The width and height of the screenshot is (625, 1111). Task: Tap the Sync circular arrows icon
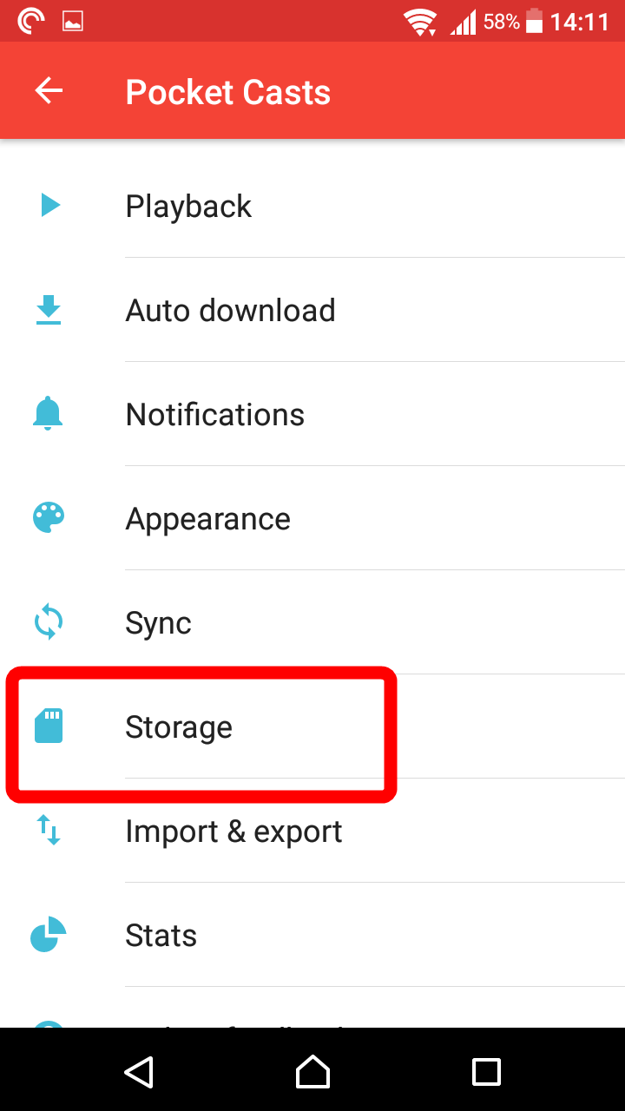pos(49,622)
